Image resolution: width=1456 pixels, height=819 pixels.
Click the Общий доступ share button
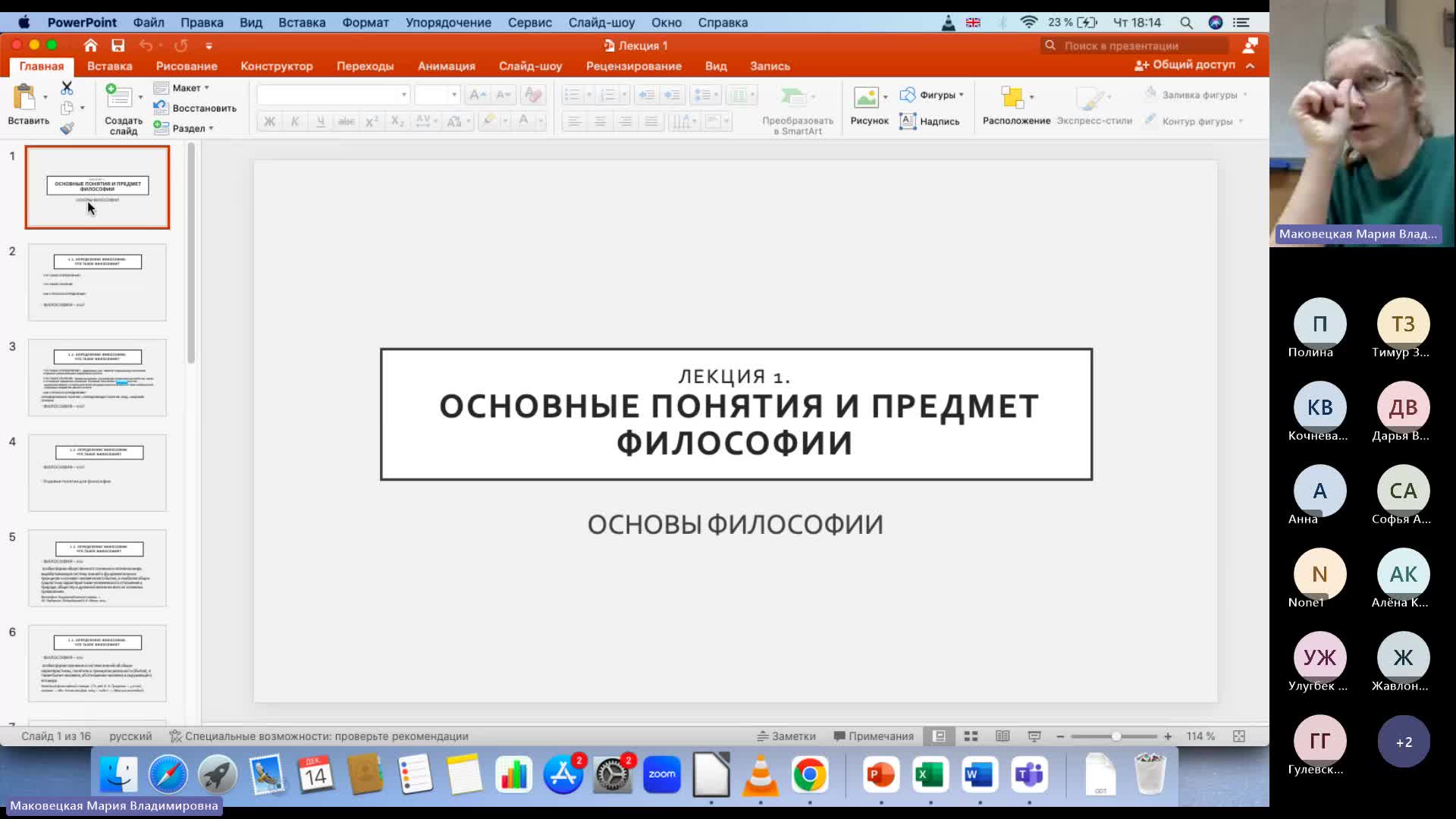click(1185, 65)
